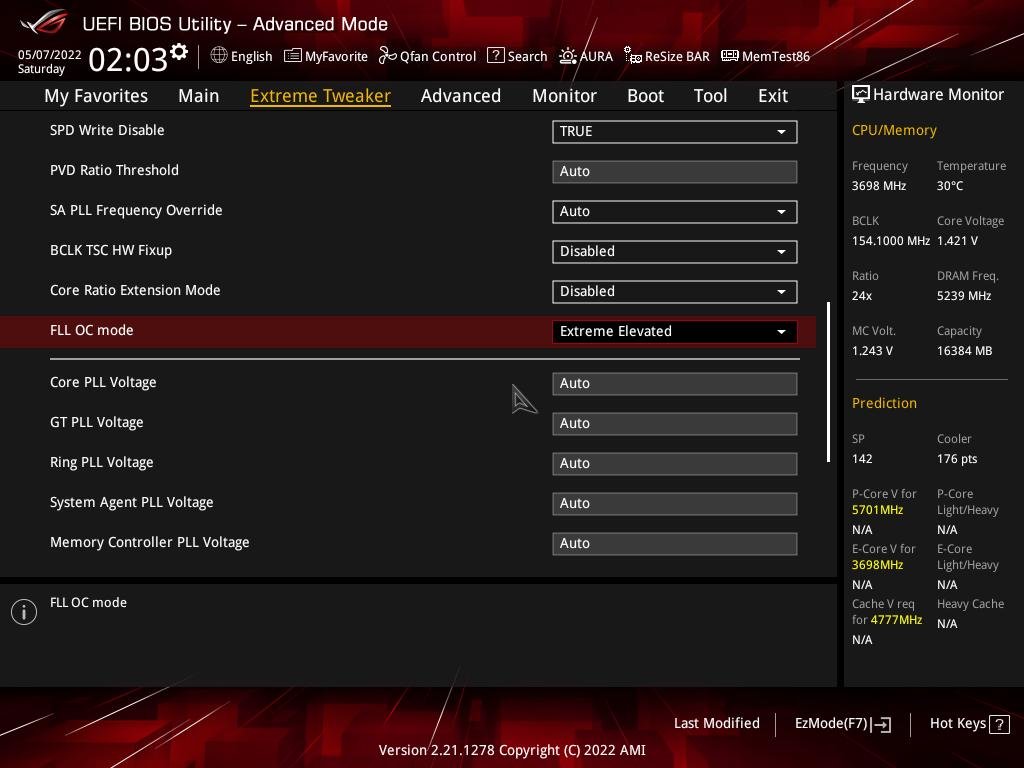Change BIOS language via the English globe icon
This screenshot has width=1024, height=768.
tap(241, 56)
